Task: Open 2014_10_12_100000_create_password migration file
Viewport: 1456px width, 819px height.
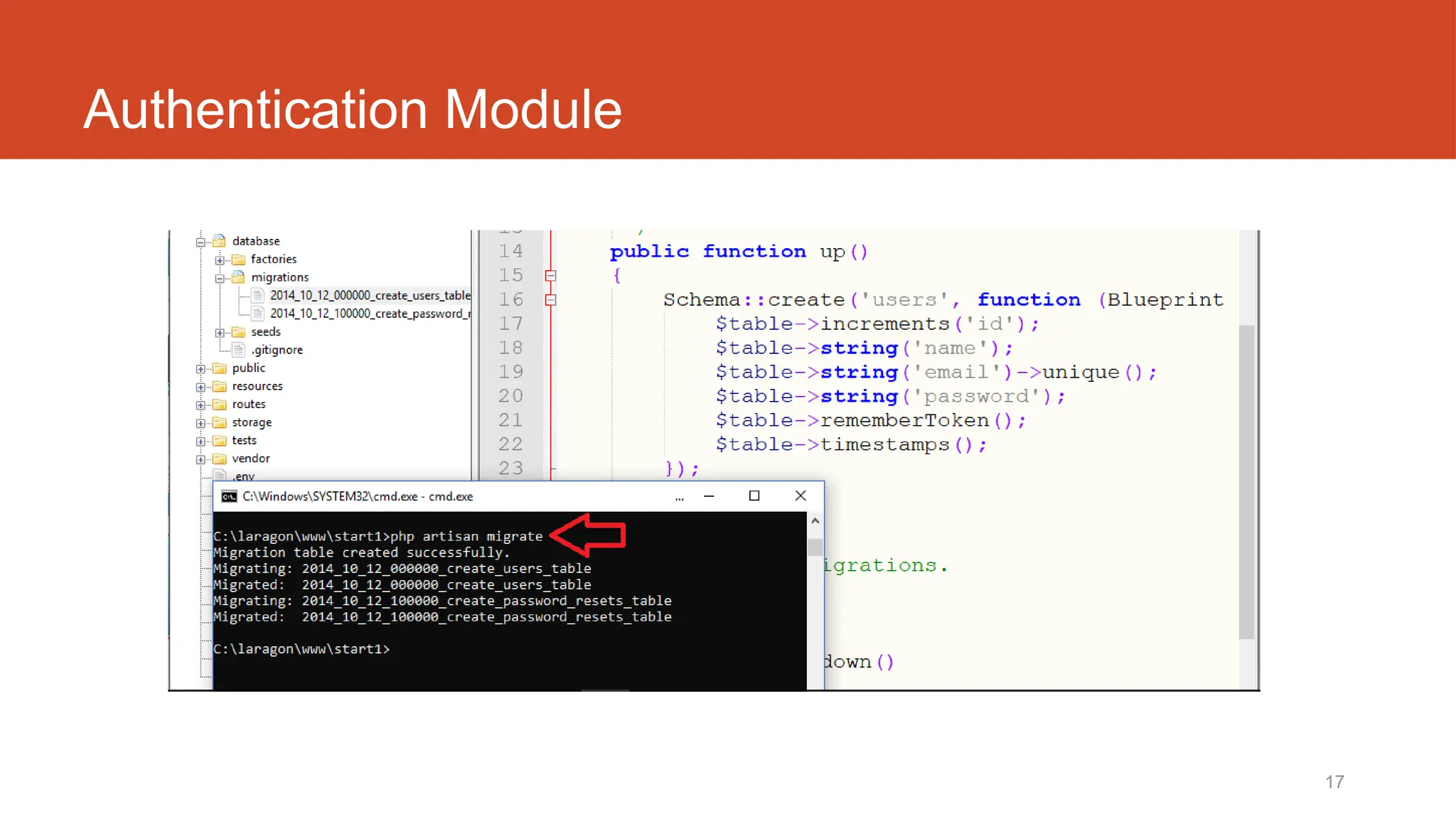Action: [370, 314]
